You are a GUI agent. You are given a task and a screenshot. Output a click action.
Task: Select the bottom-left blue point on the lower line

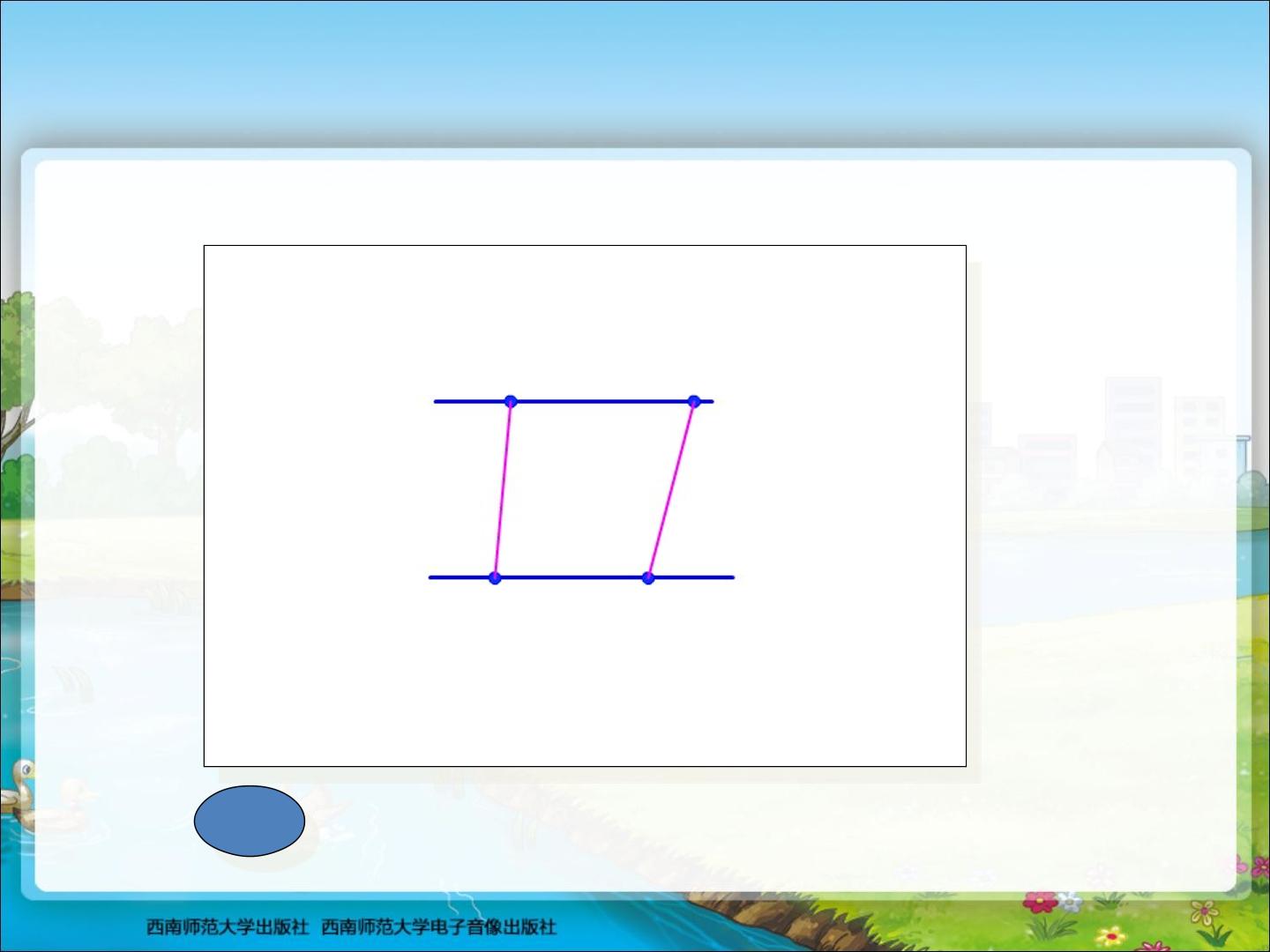click(495, 578)
